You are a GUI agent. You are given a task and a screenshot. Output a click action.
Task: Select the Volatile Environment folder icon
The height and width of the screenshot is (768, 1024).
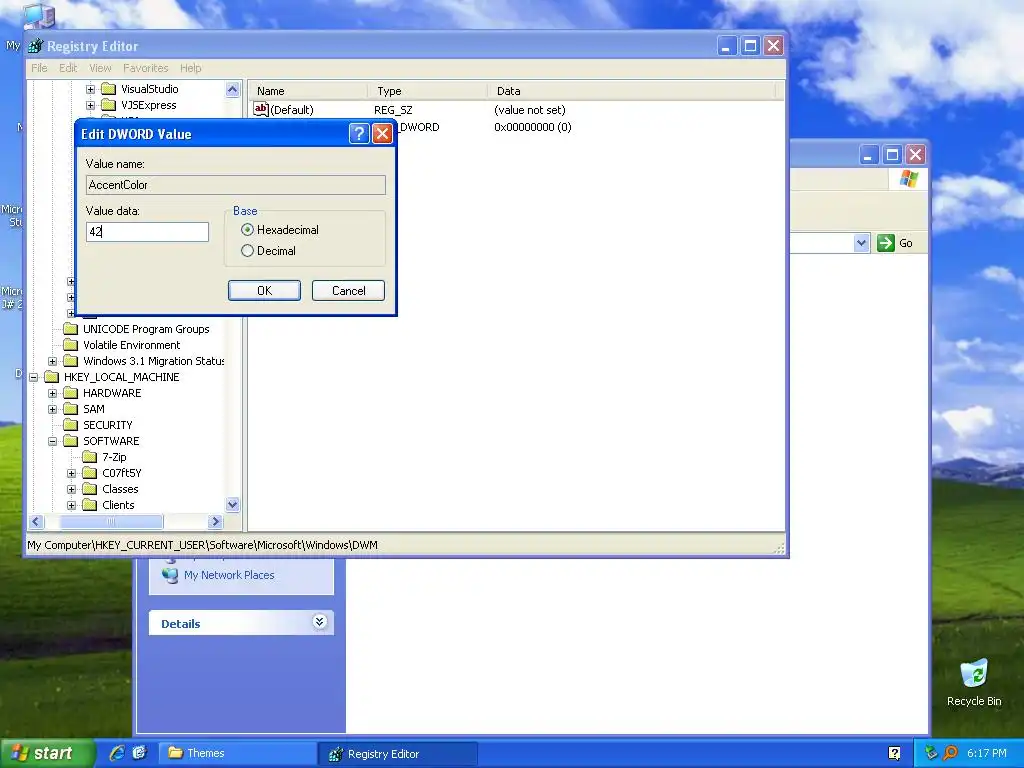(71, 345)
